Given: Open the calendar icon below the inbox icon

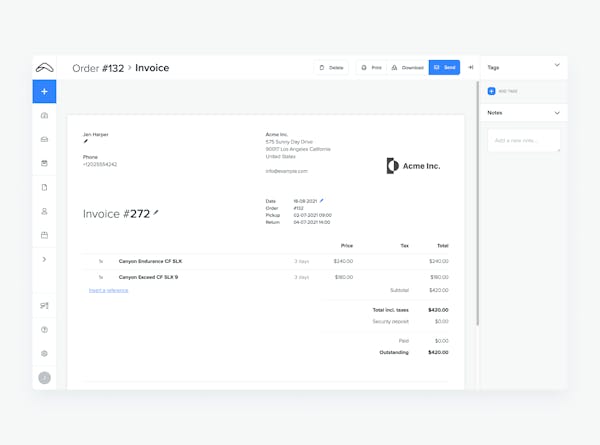Looking at the screenshot, I should (x=44, y=163).
